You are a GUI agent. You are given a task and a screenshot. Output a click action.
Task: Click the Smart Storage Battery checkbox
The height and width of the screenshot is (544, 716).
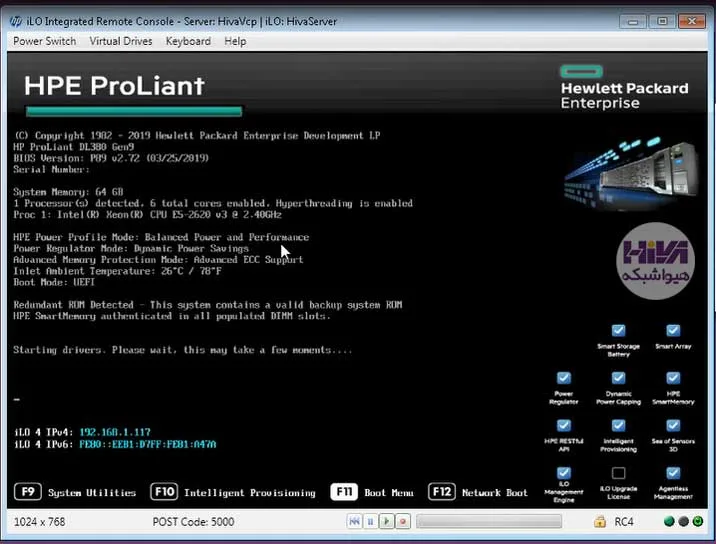618,330
